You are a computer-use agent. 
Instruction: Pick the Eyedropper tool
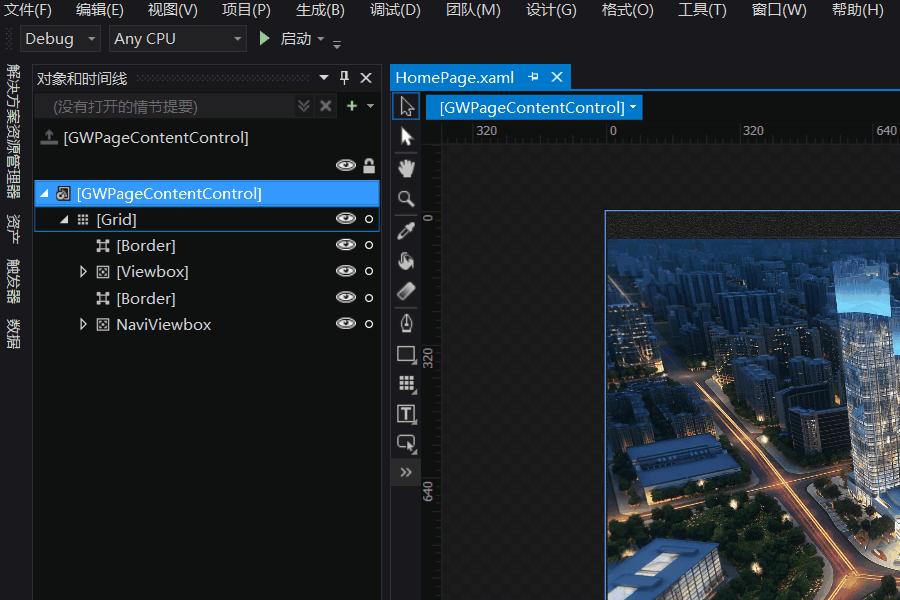click(406, 231)
